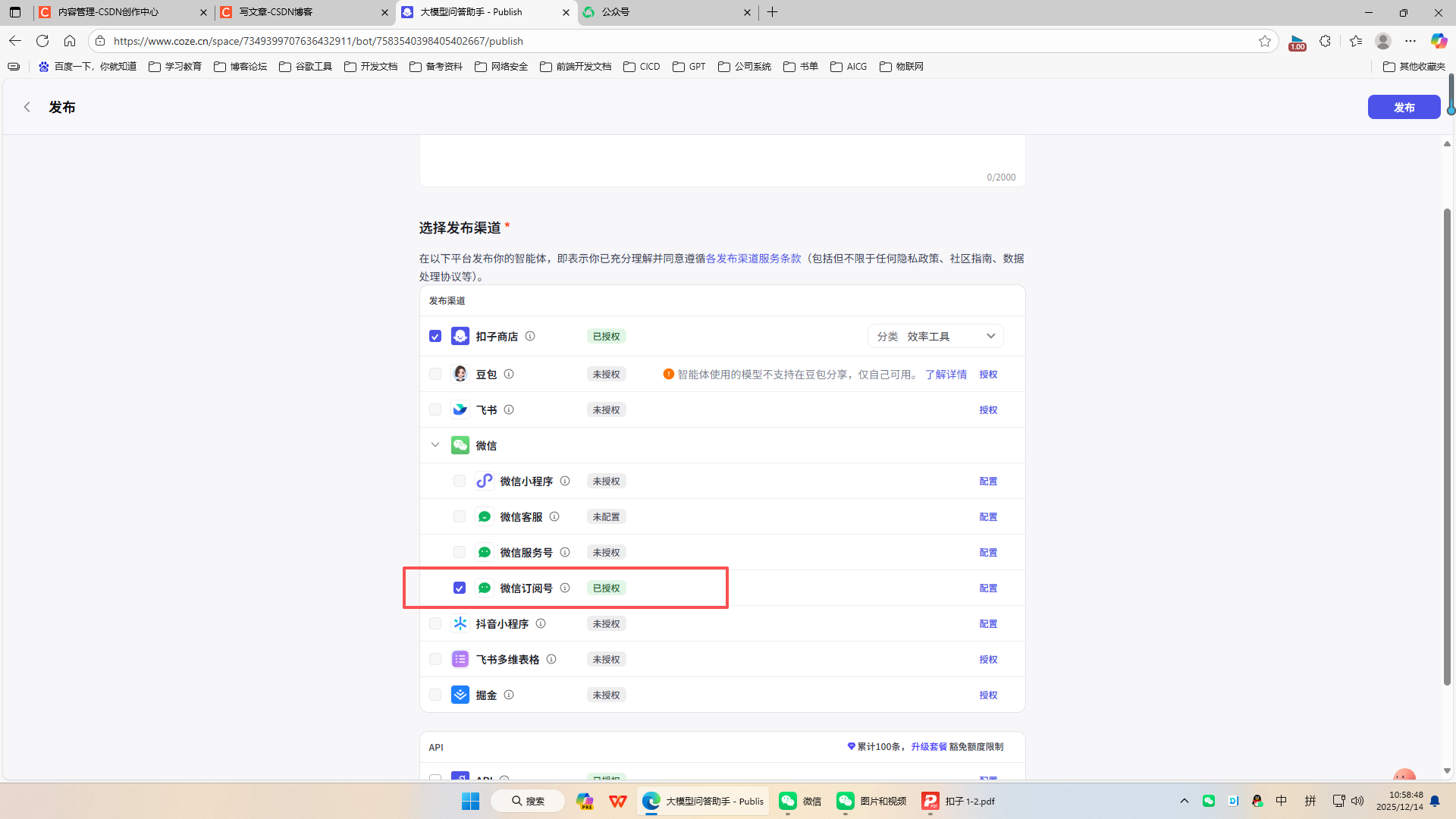Switch to the 公众号 browser tab
The height and width of the screenshot is (819, 1456).
[652, 12]
